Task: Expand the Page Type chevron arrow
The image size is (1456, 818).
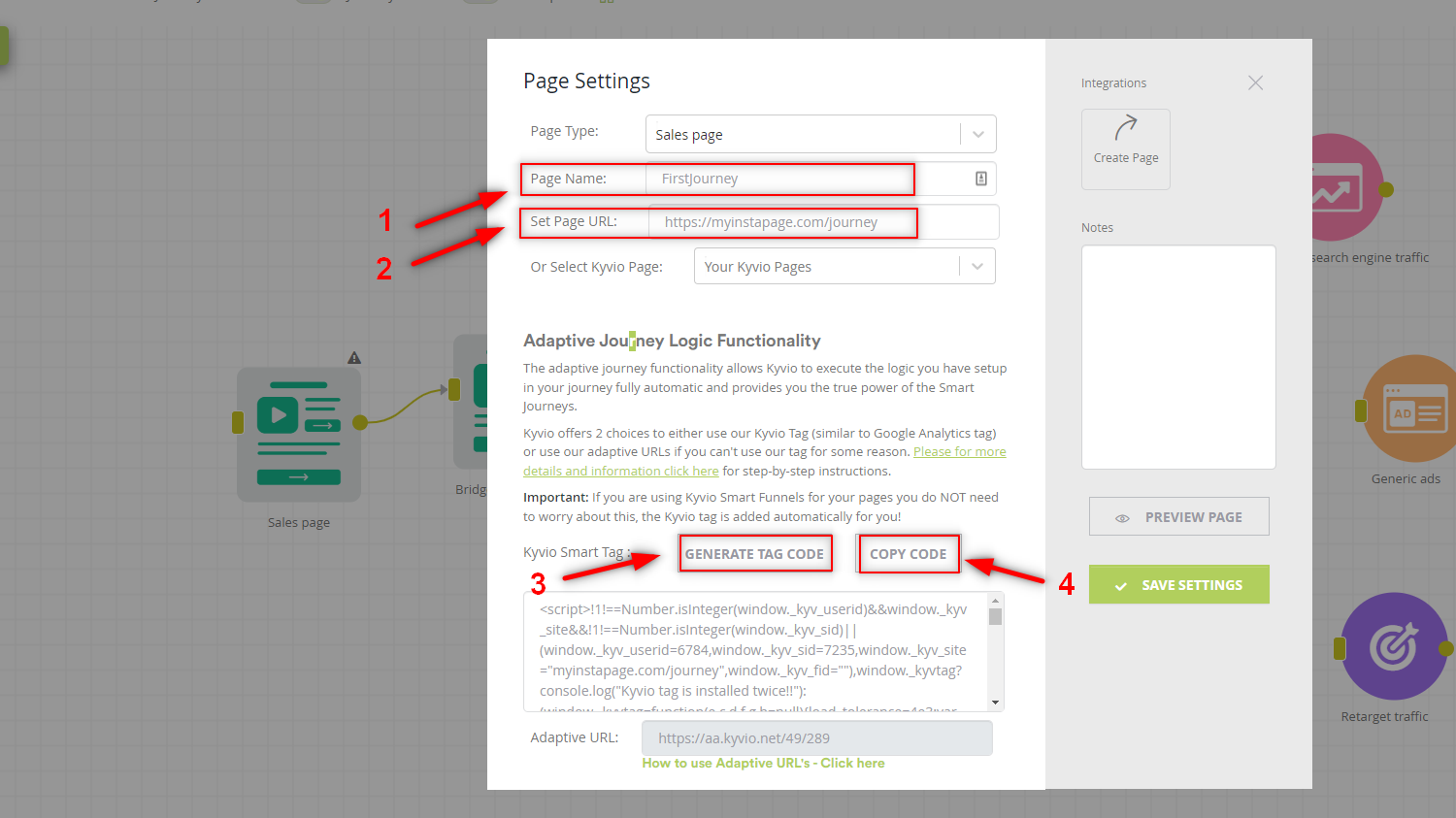Action: [978, 134]
